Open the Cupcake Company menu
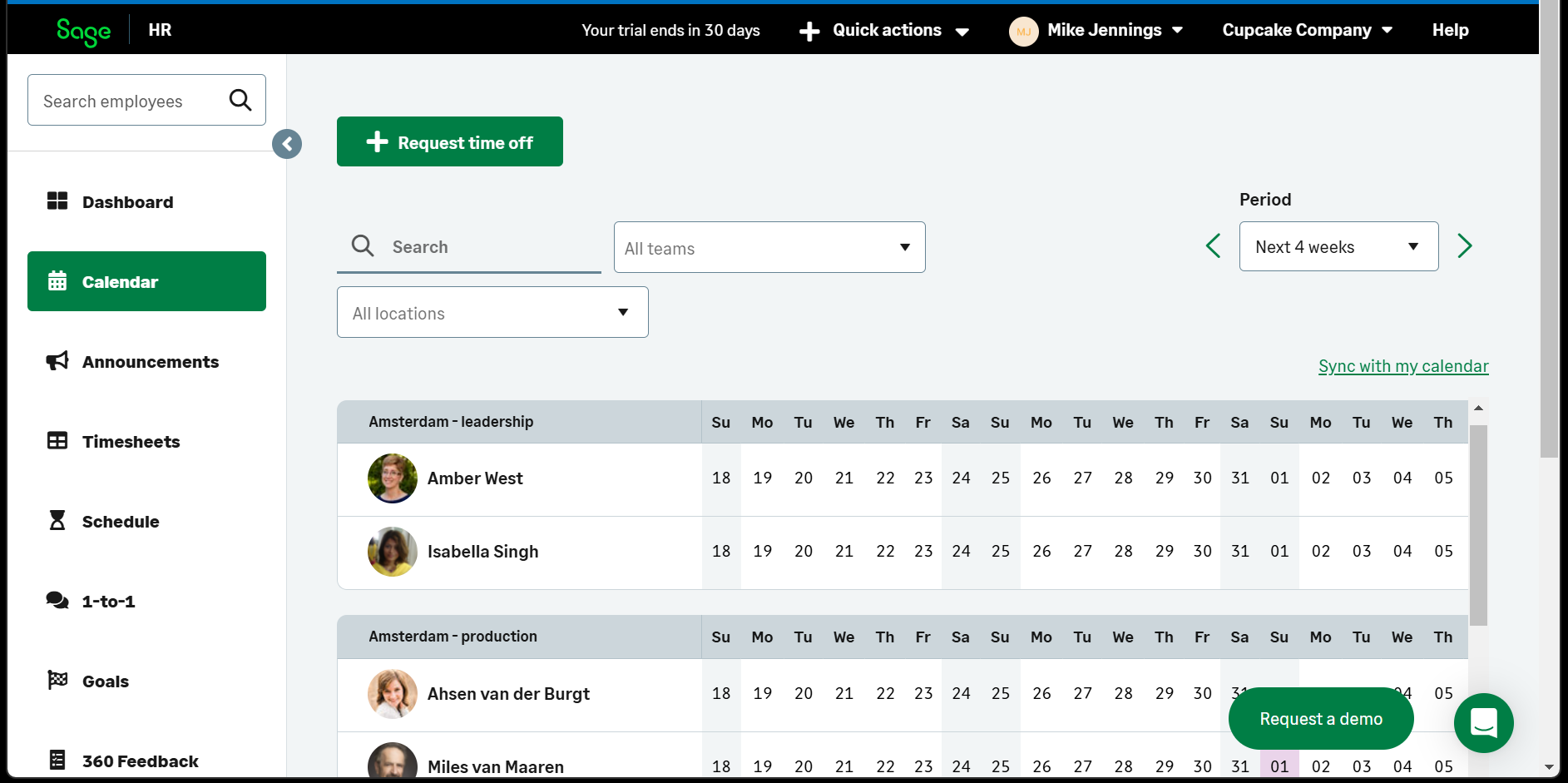The width and height of the screenshot is (1568, 783). [1307, 31]
